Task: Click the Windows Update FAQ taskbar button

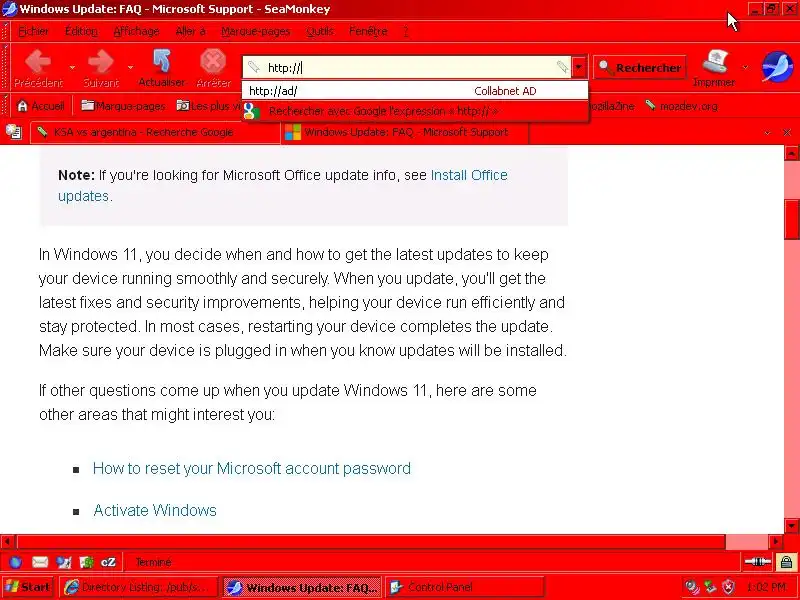Action: click(302, 587)
